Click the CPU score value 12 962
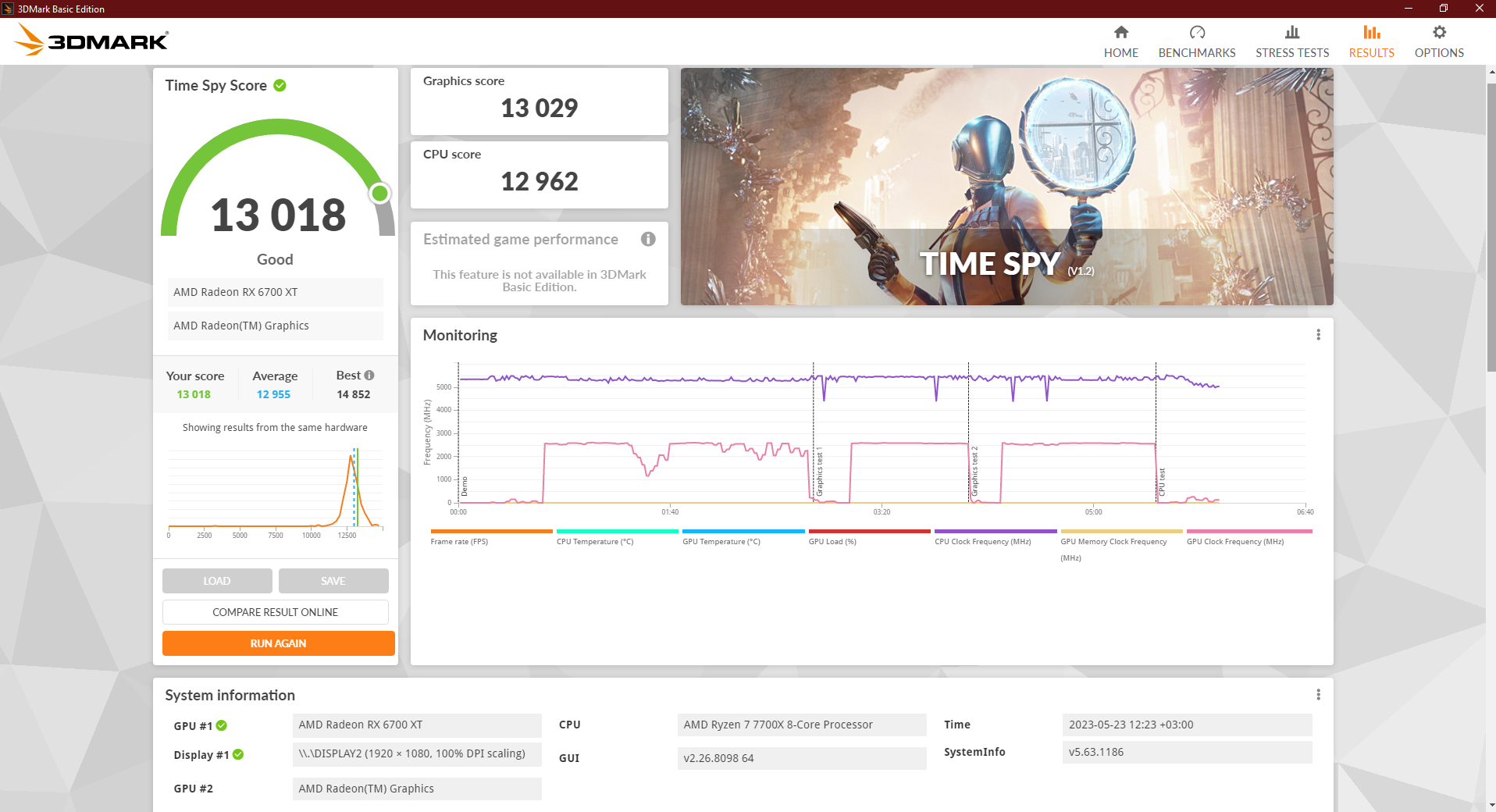Screen dimensions: 1496x812 pos(540,181)
